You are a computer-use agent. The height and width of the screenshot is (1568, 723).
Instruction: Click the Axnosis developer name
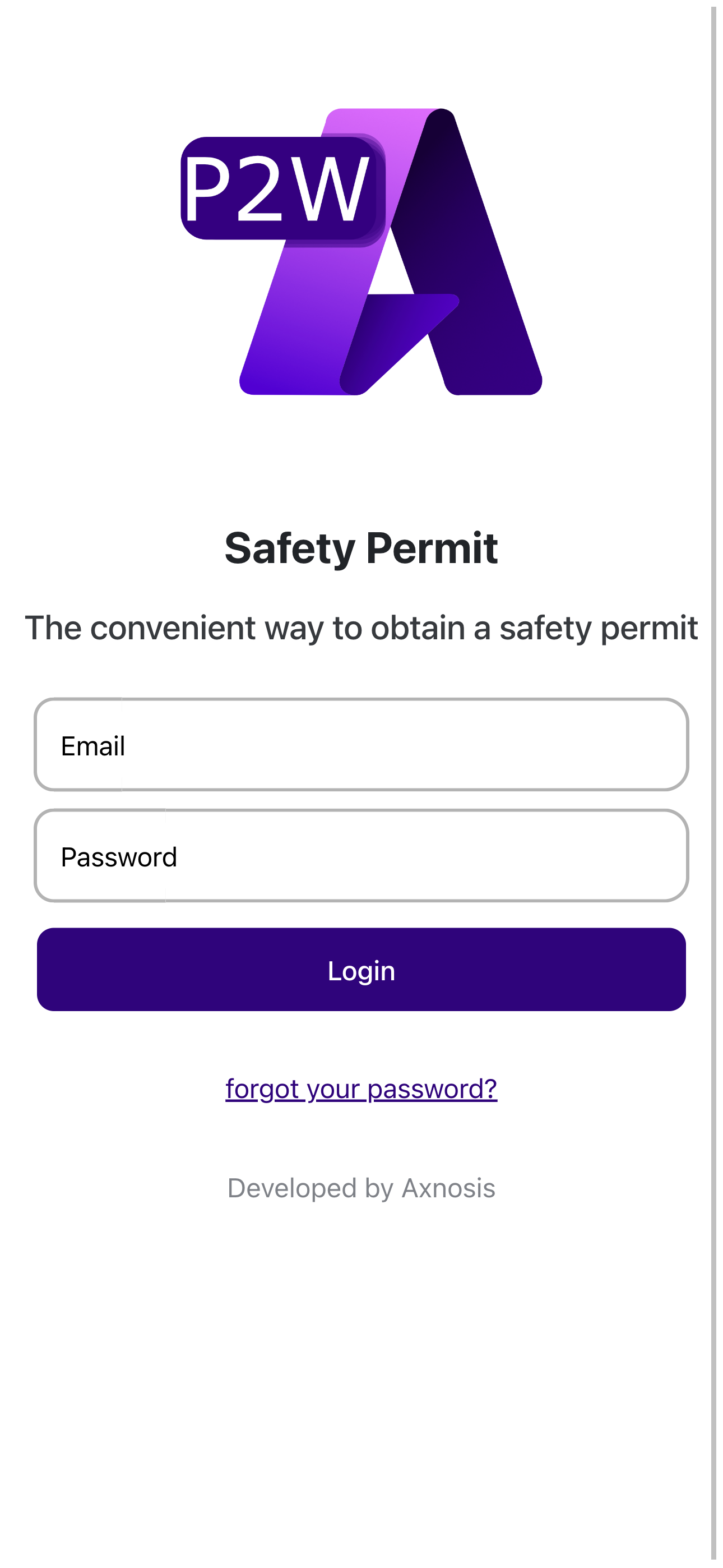click(x=448, y=1186)
